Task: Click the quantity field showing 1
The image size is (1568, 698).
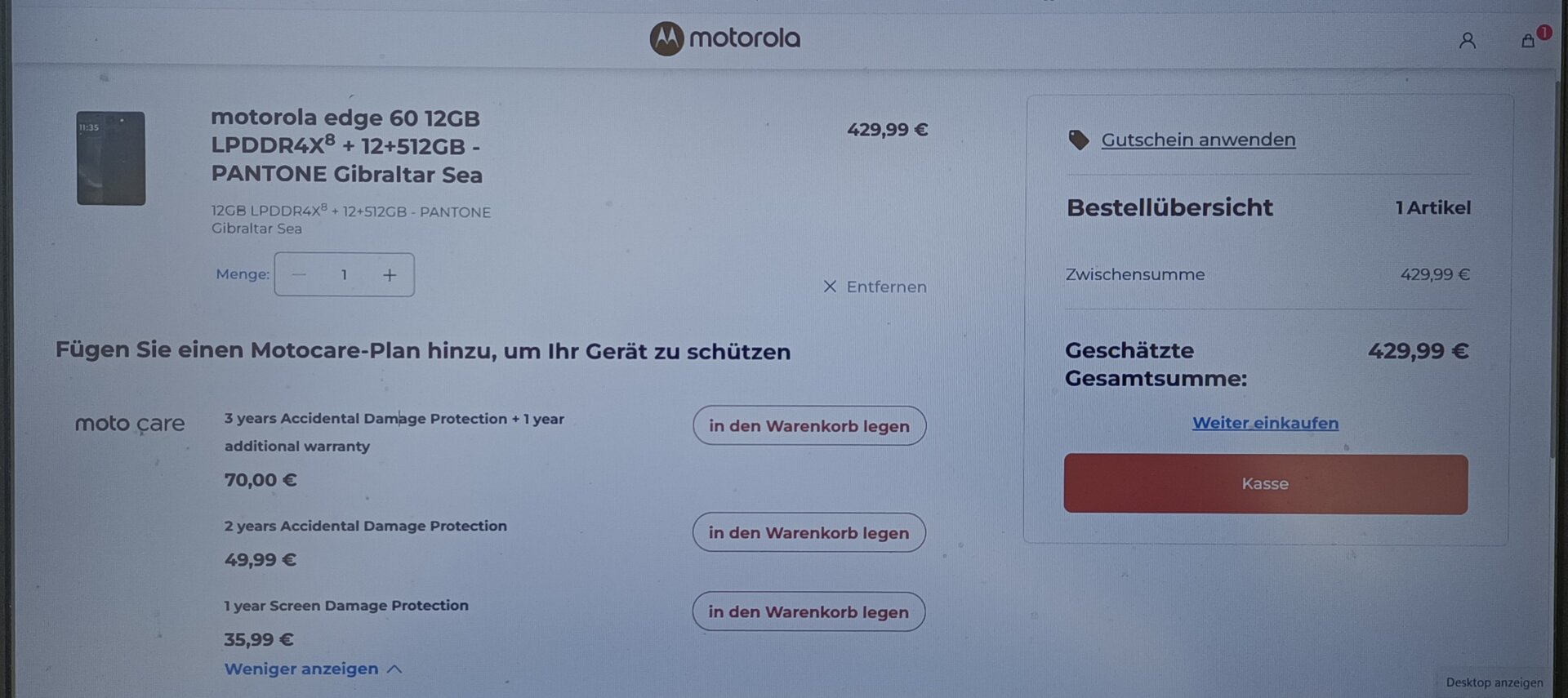Action: [344, 275]
